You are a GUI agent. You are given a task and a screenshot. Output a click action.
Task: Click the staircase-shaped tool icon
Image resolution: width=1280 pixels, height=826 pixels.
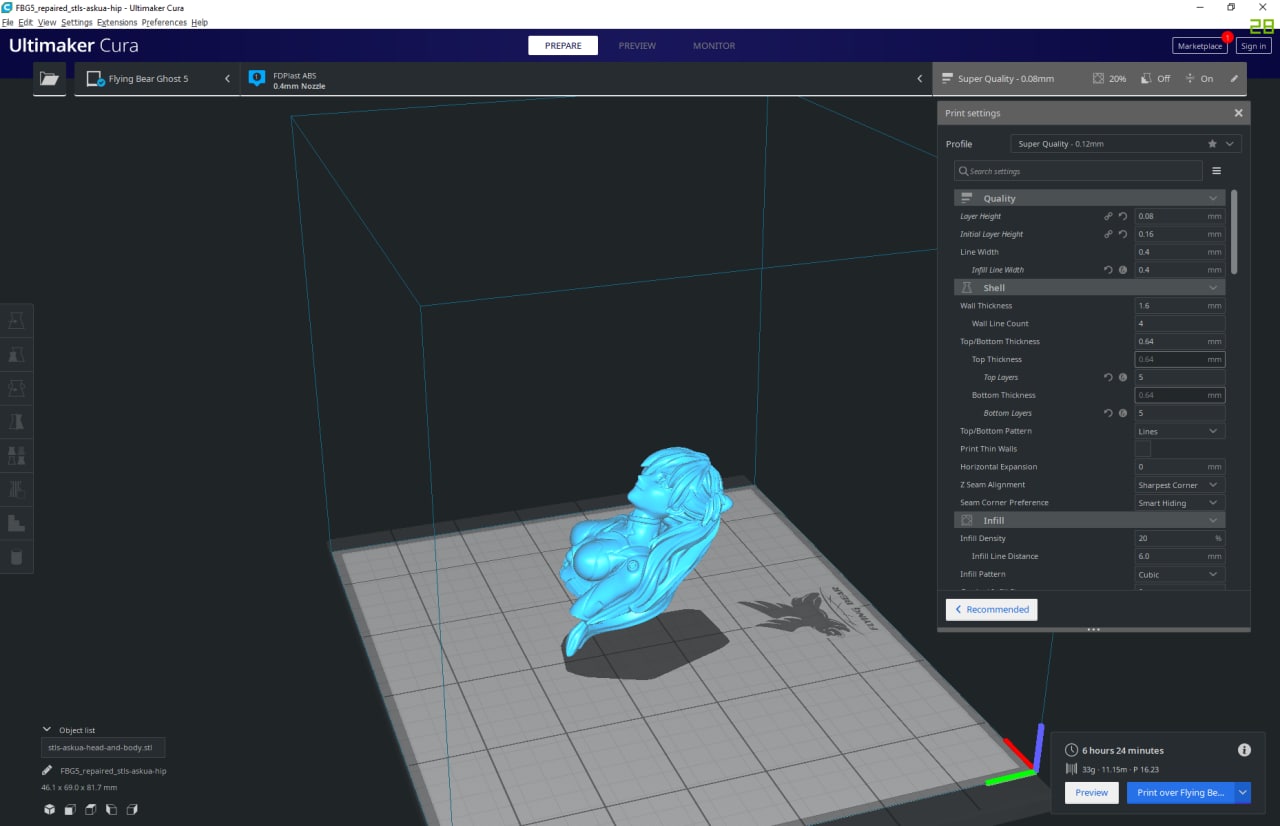(x=16, y=523)
